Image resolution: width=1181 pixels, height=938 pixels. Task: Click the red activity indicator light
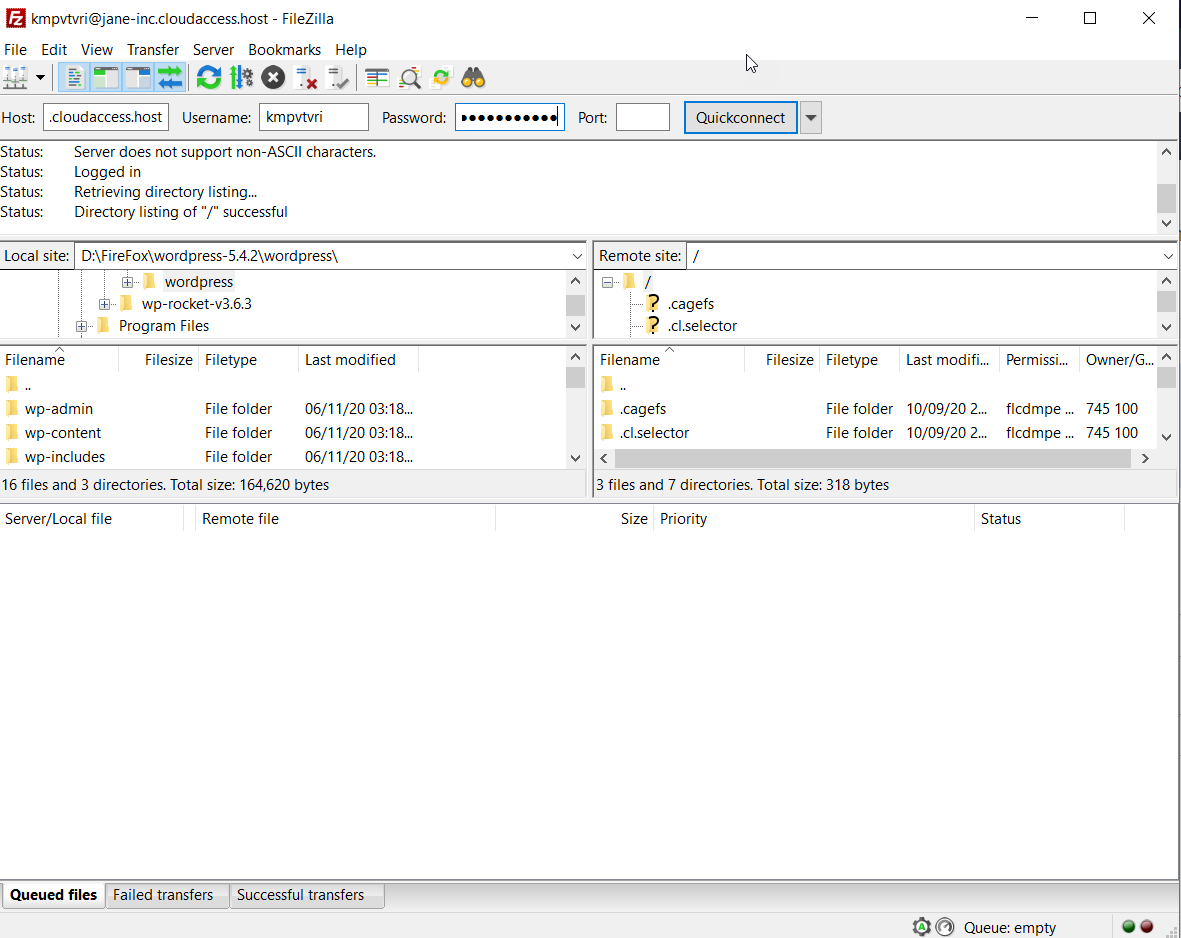point(1146,927)
